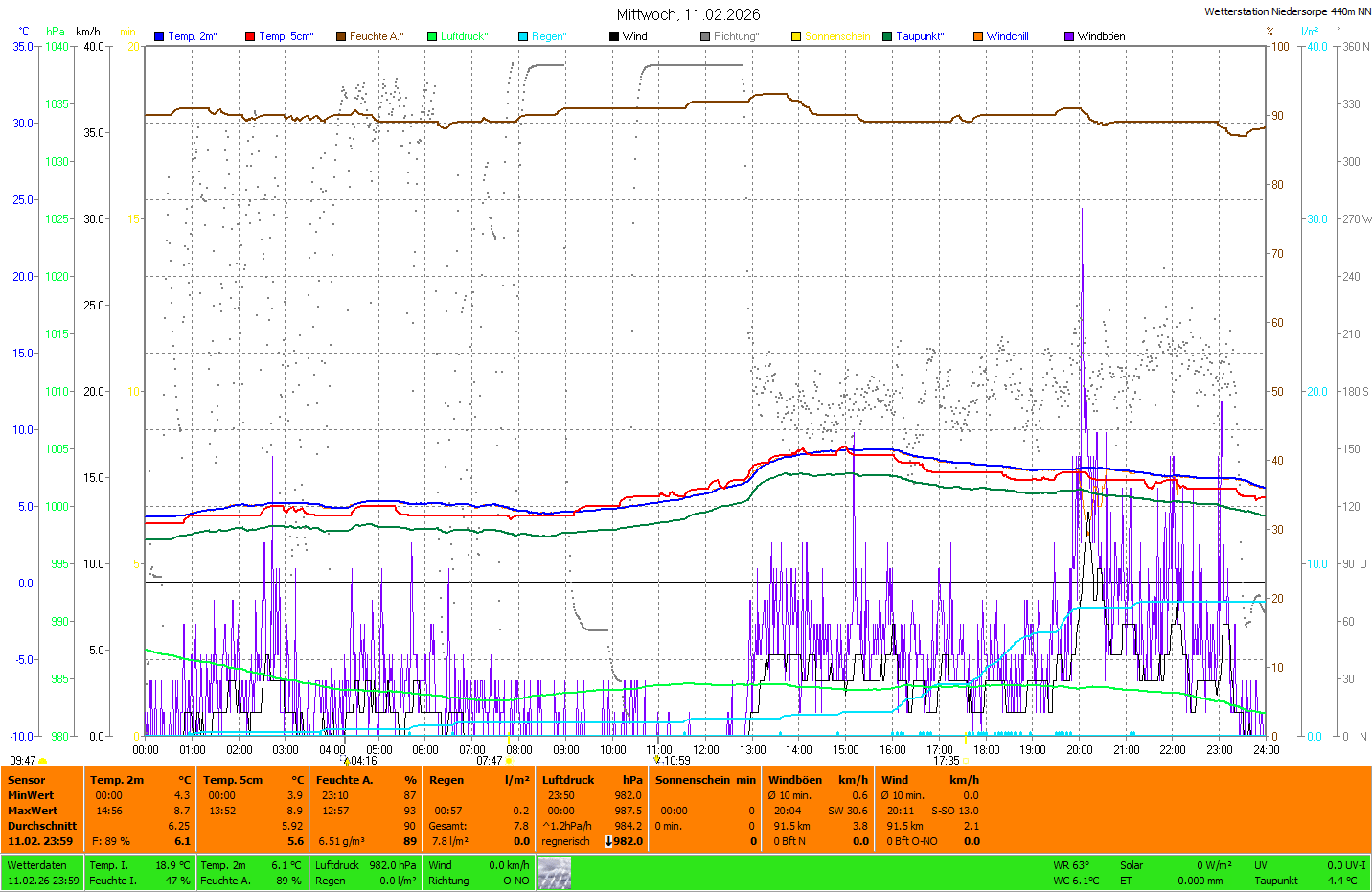Click the black Wind legend square
This screenshot has height=892, width=1372.
tap(614, 36)
